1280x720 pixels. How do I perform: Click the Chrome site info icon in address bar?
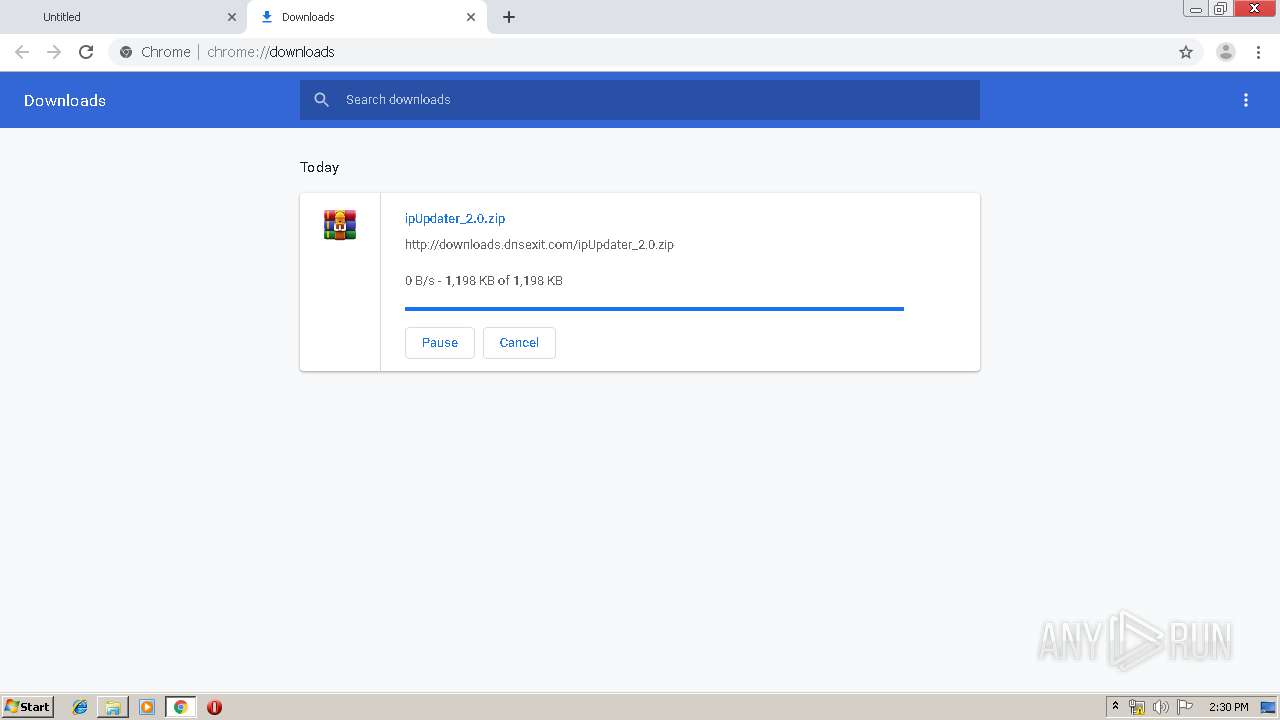pyautogui.click(x=126, y=52)
